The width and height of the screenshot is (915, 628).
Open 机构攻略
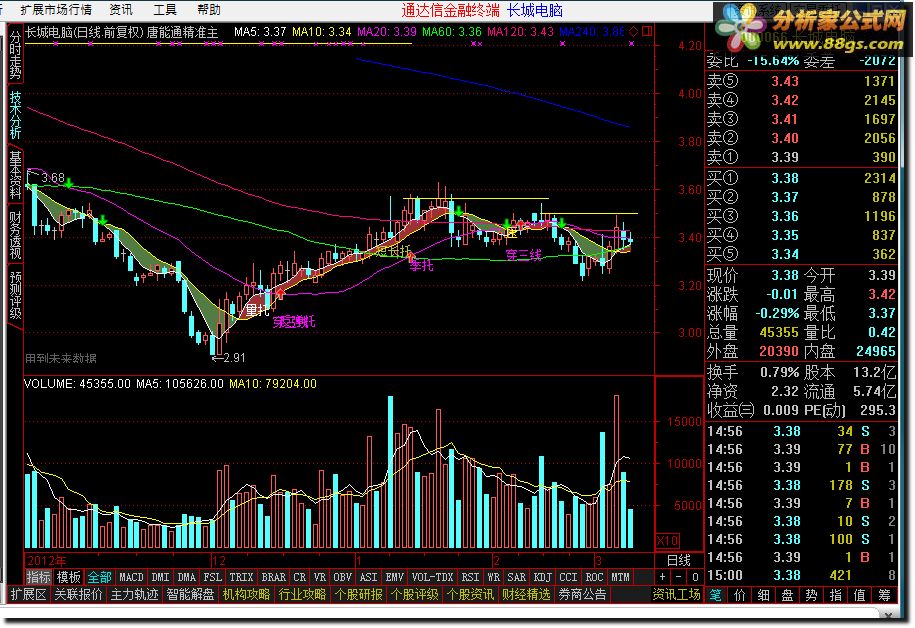click(x=246, y=595)
